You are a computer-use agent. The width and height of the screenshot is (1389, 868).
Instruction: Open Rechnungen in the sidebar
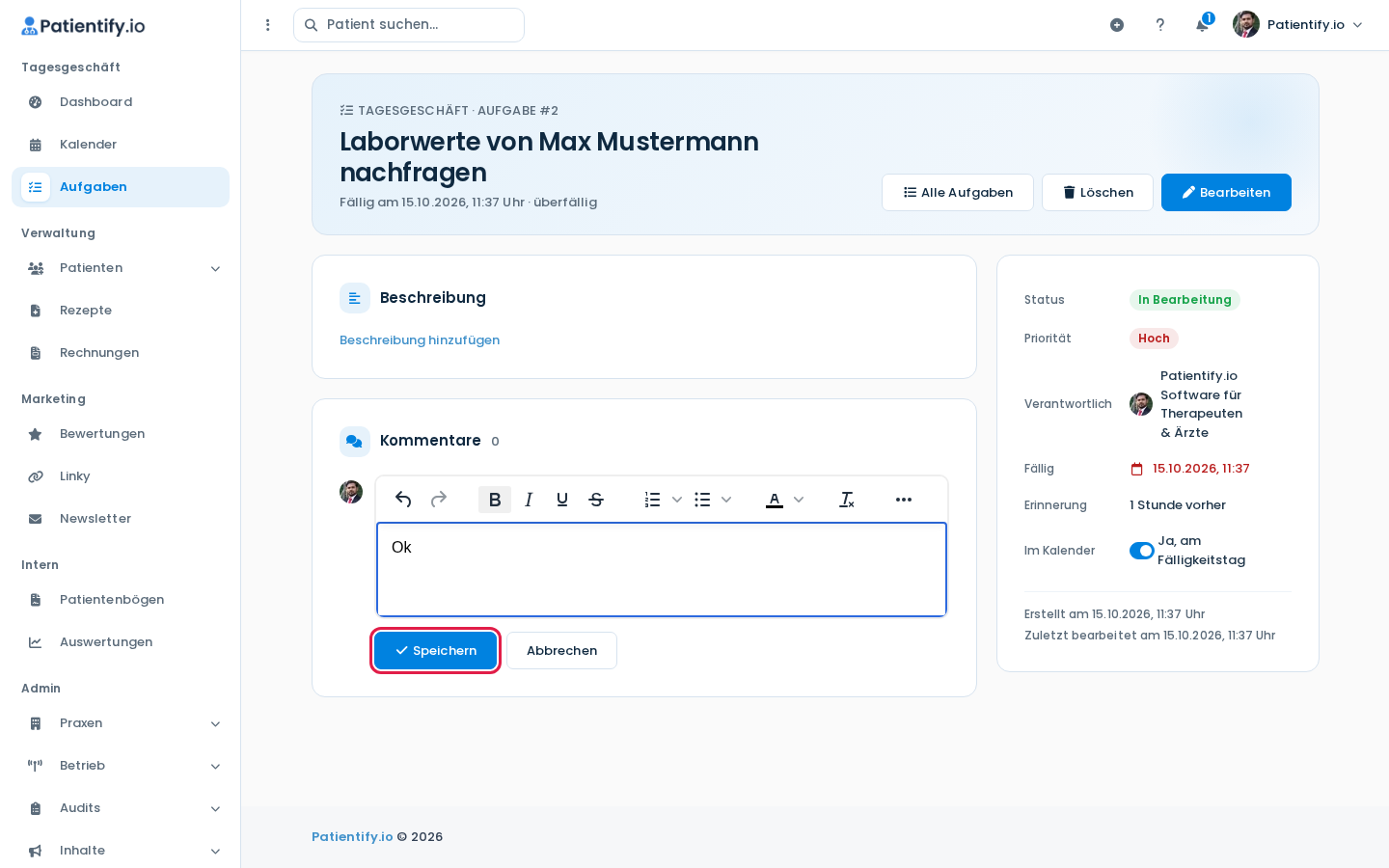(121, 353)
